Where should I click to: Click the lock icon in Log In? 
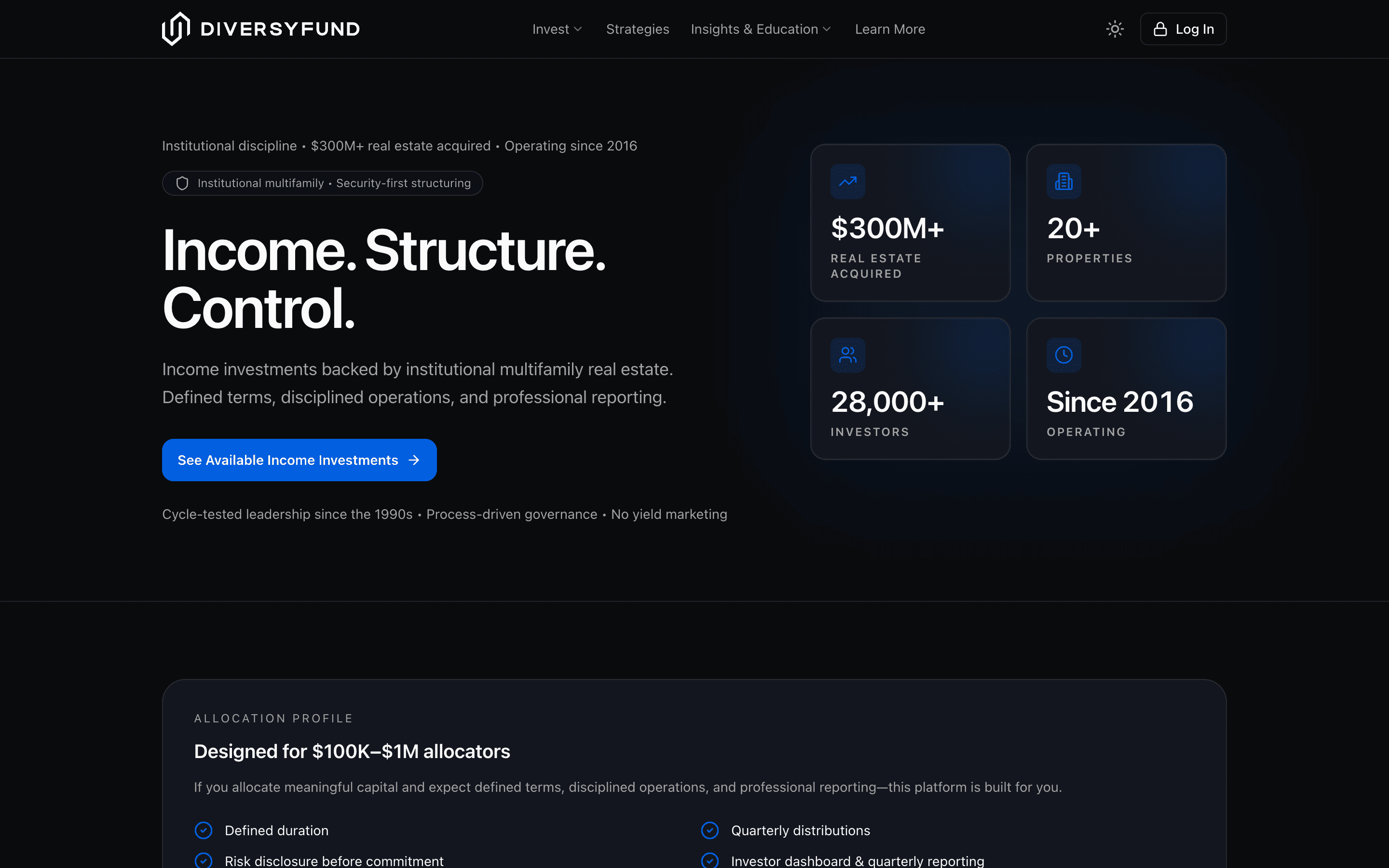[1160, 29]
